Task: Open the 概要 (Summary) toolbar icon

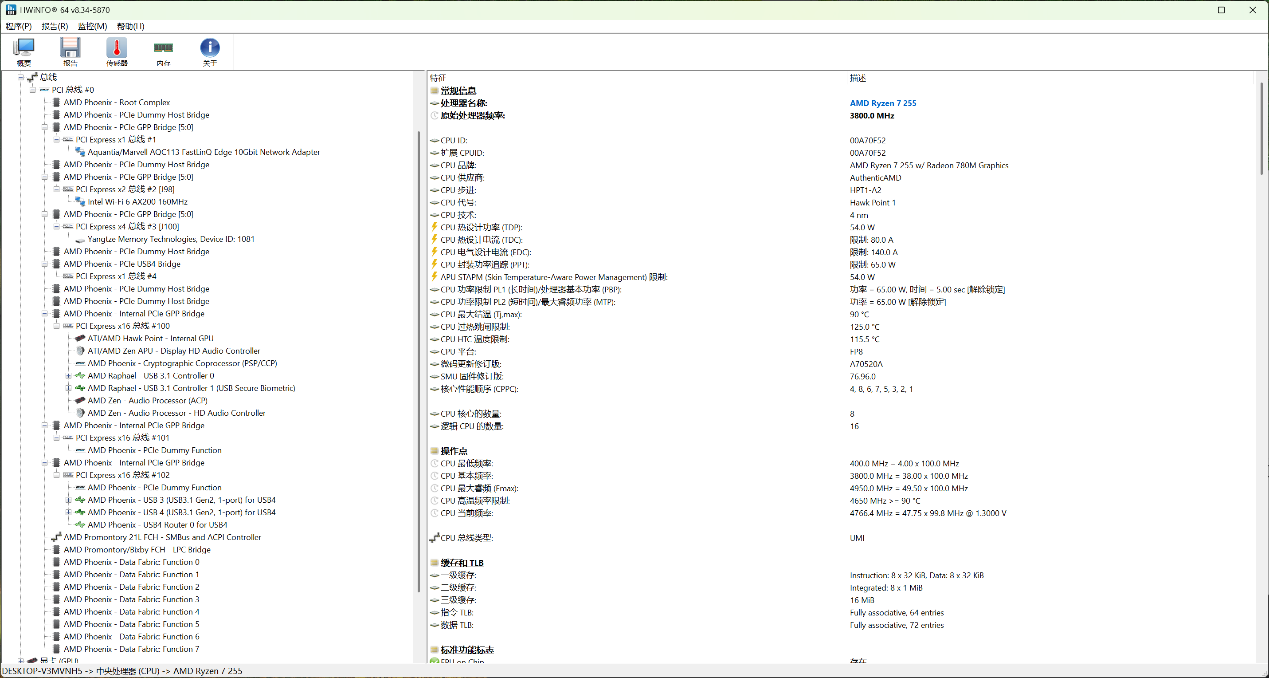Action: 23,49
